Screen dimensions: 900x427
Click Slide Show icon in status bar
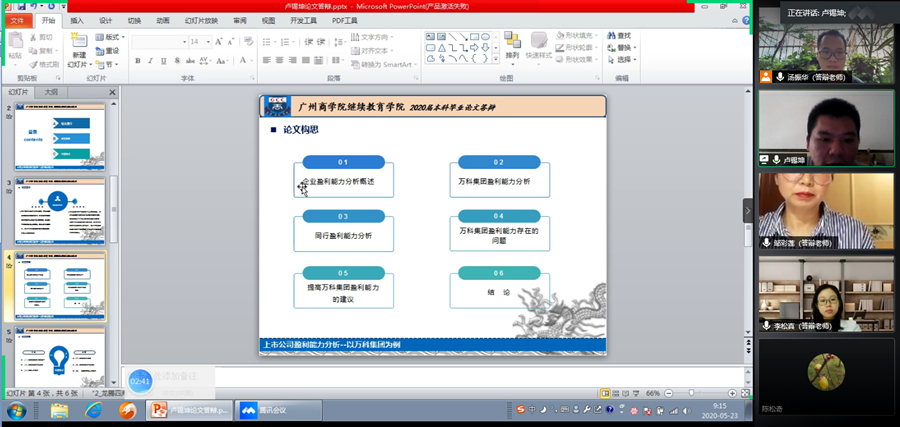tap(635, 393)
